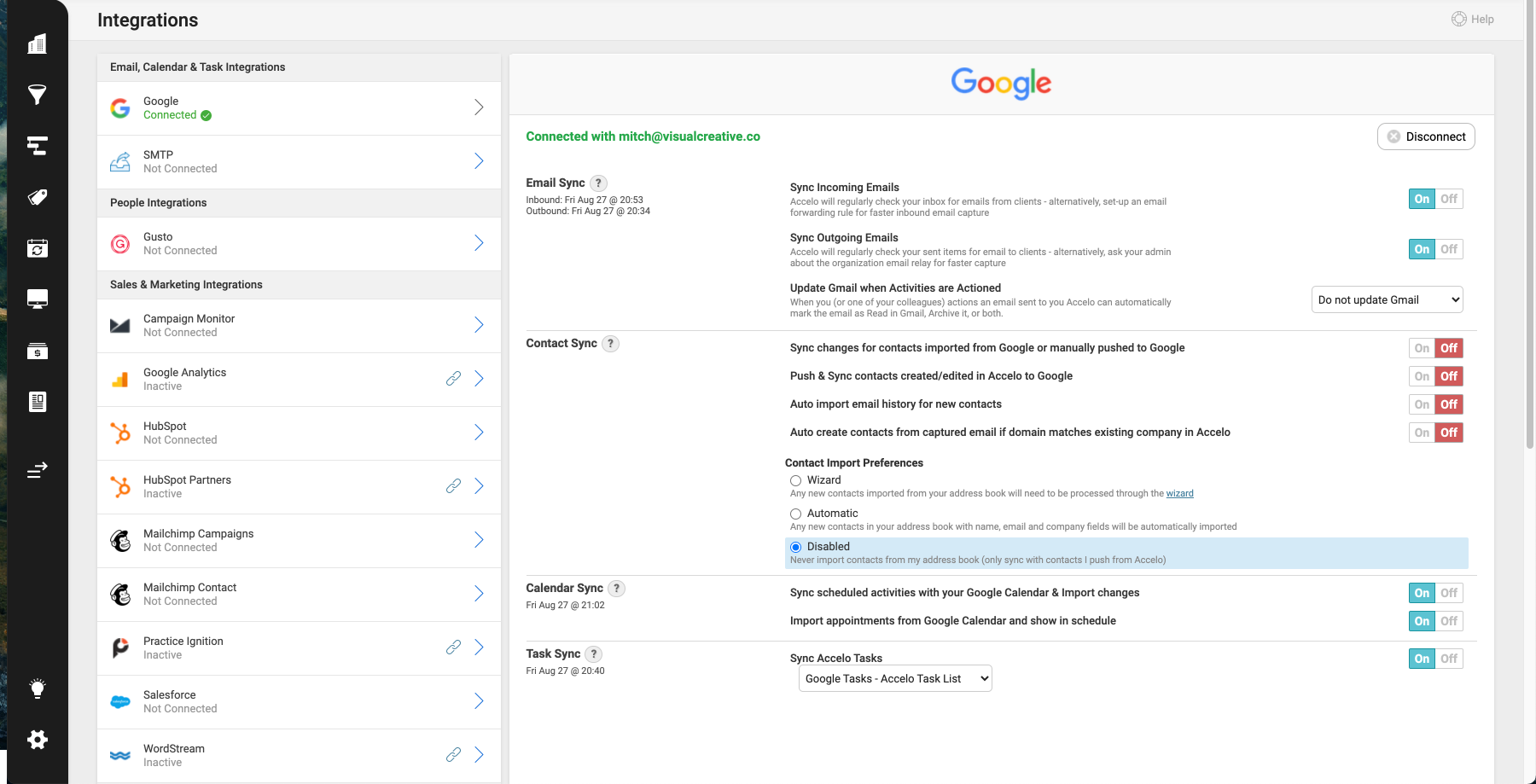1536x784 pixels.
Task: Select the WordStream integration entry
Action: [x=299, y=756]
